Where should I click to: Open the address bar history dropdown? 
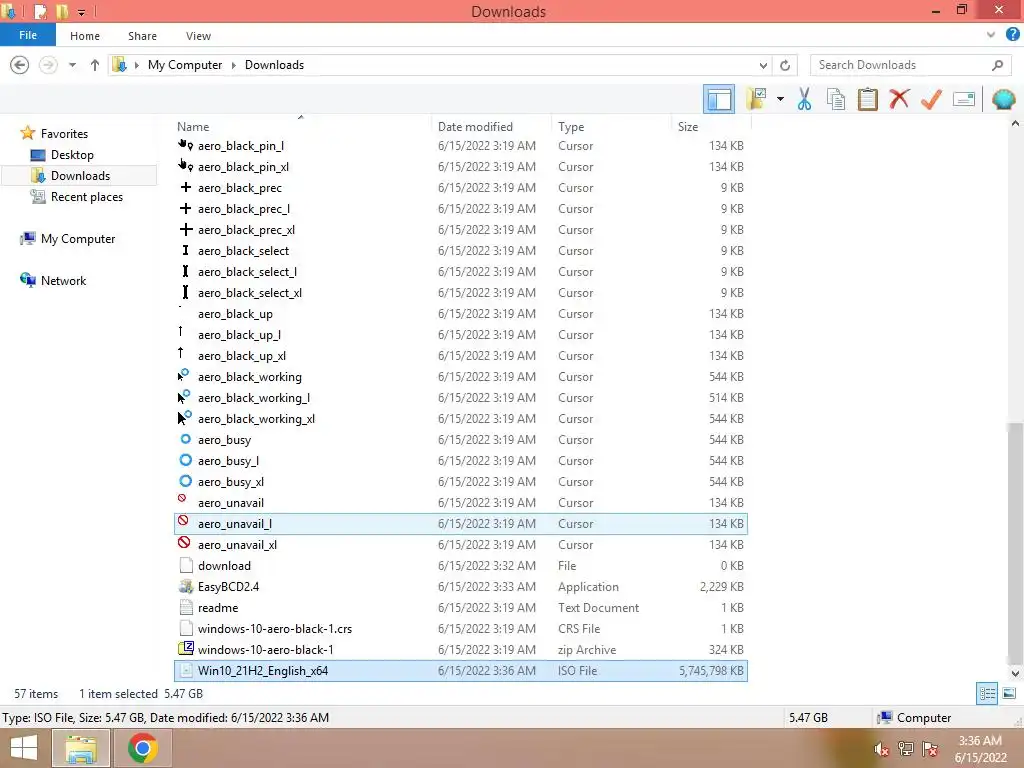pos(763,65)
